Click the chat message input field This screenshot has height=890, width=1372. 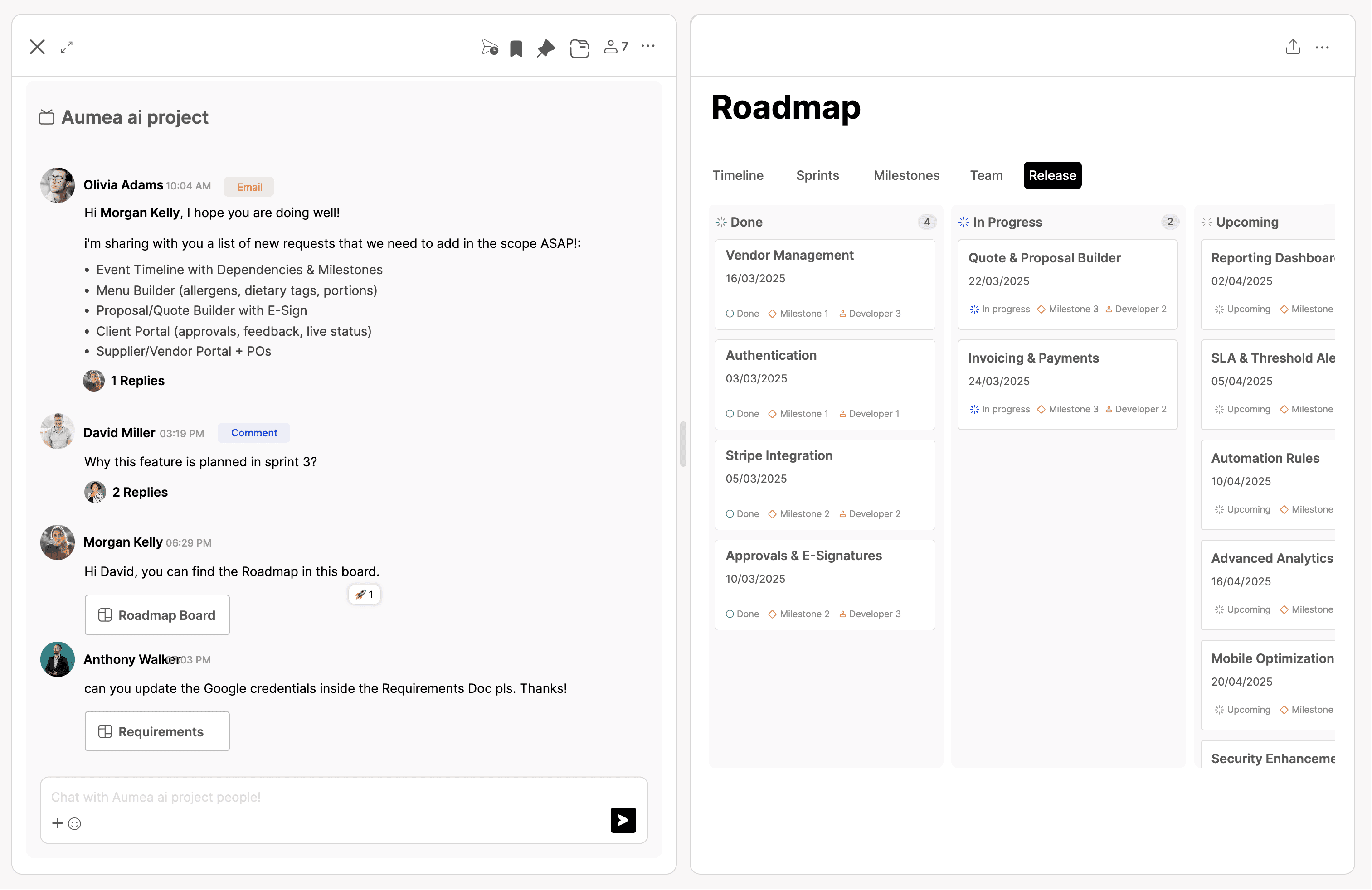[323, 797]
